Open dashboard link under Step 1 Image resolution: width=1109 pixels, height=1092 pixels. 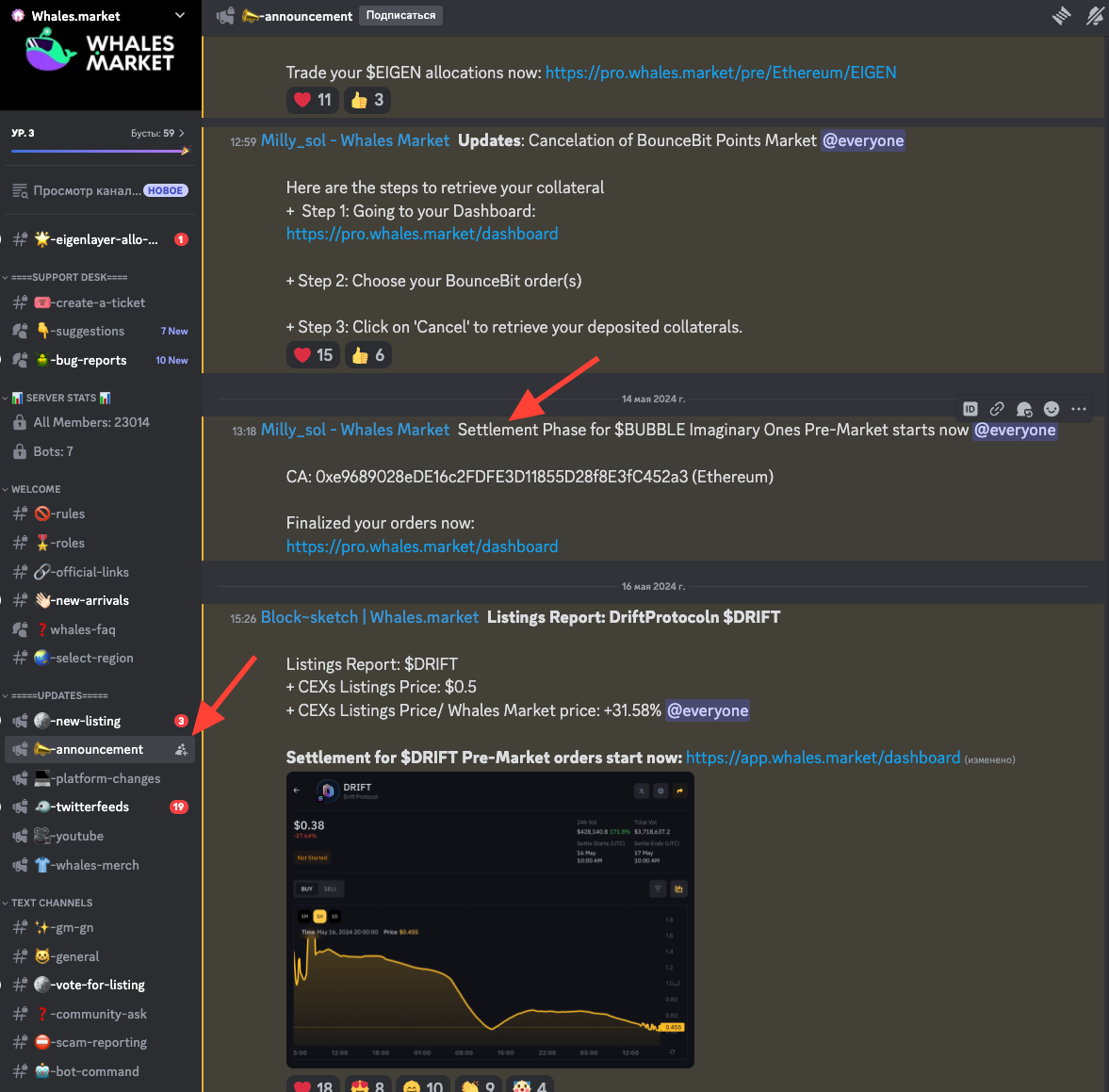click(422, 234)
